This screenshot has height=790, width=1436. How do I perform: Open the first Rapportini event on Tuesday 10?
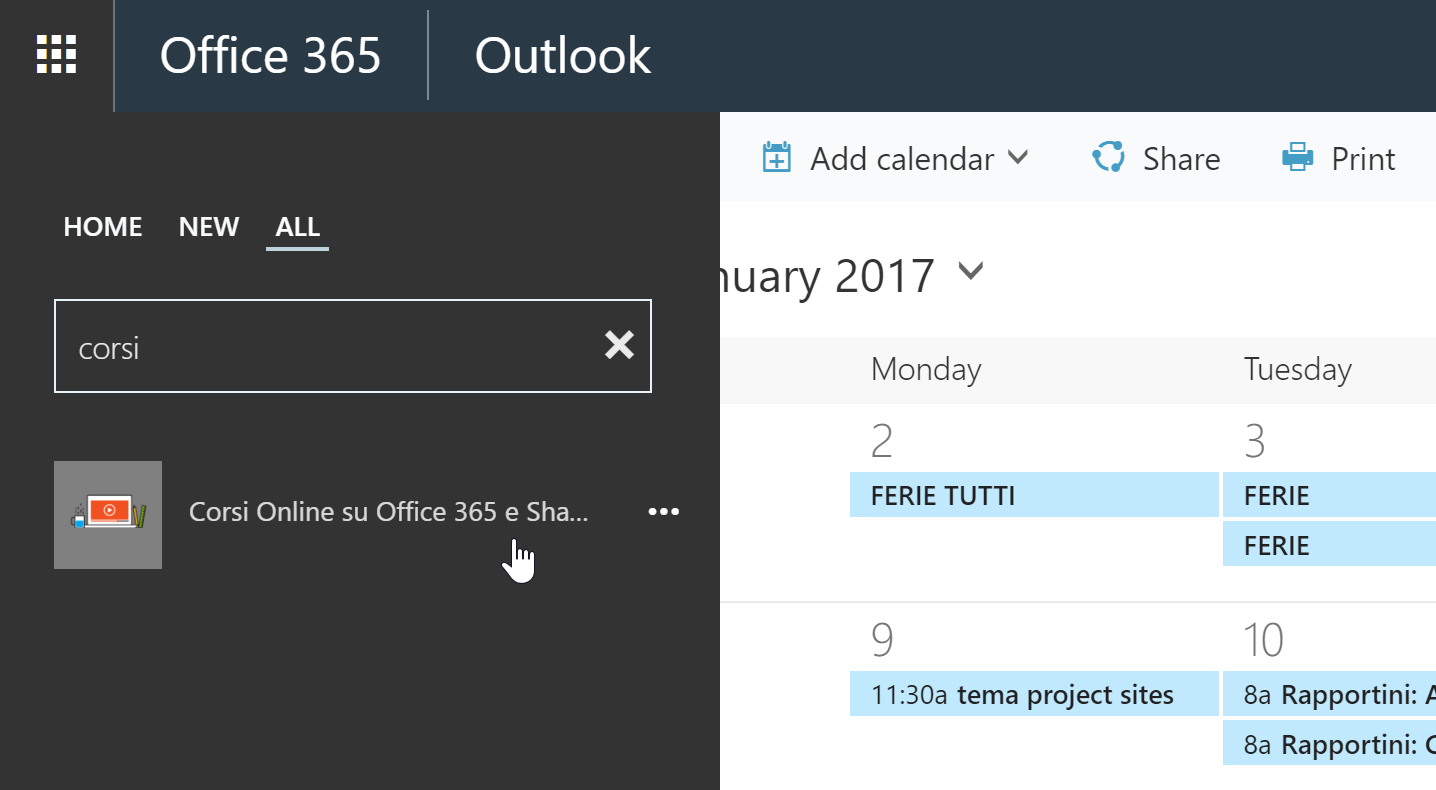1330,695
